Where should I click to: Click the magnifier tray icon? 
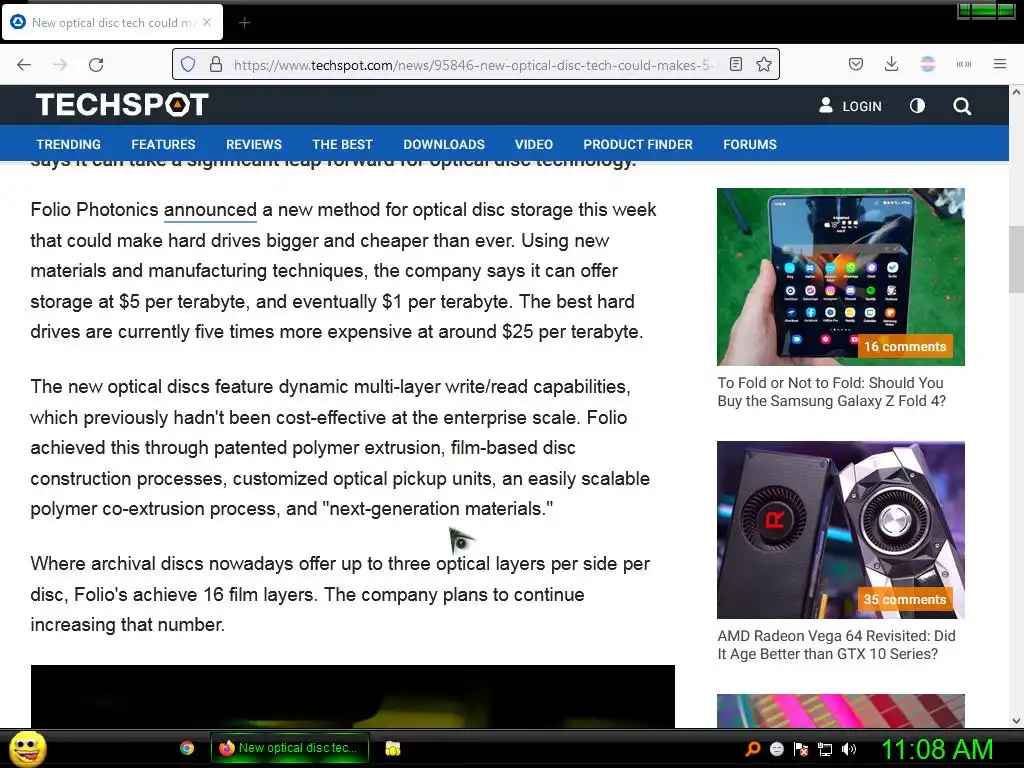752,749
